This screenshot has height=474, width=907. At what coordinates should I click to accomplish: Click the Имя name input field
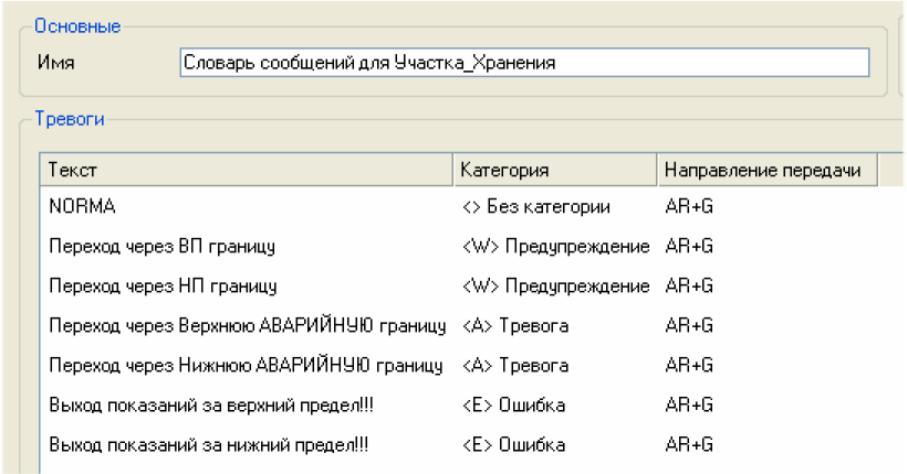pyautogui.click(x=524, y=63)
